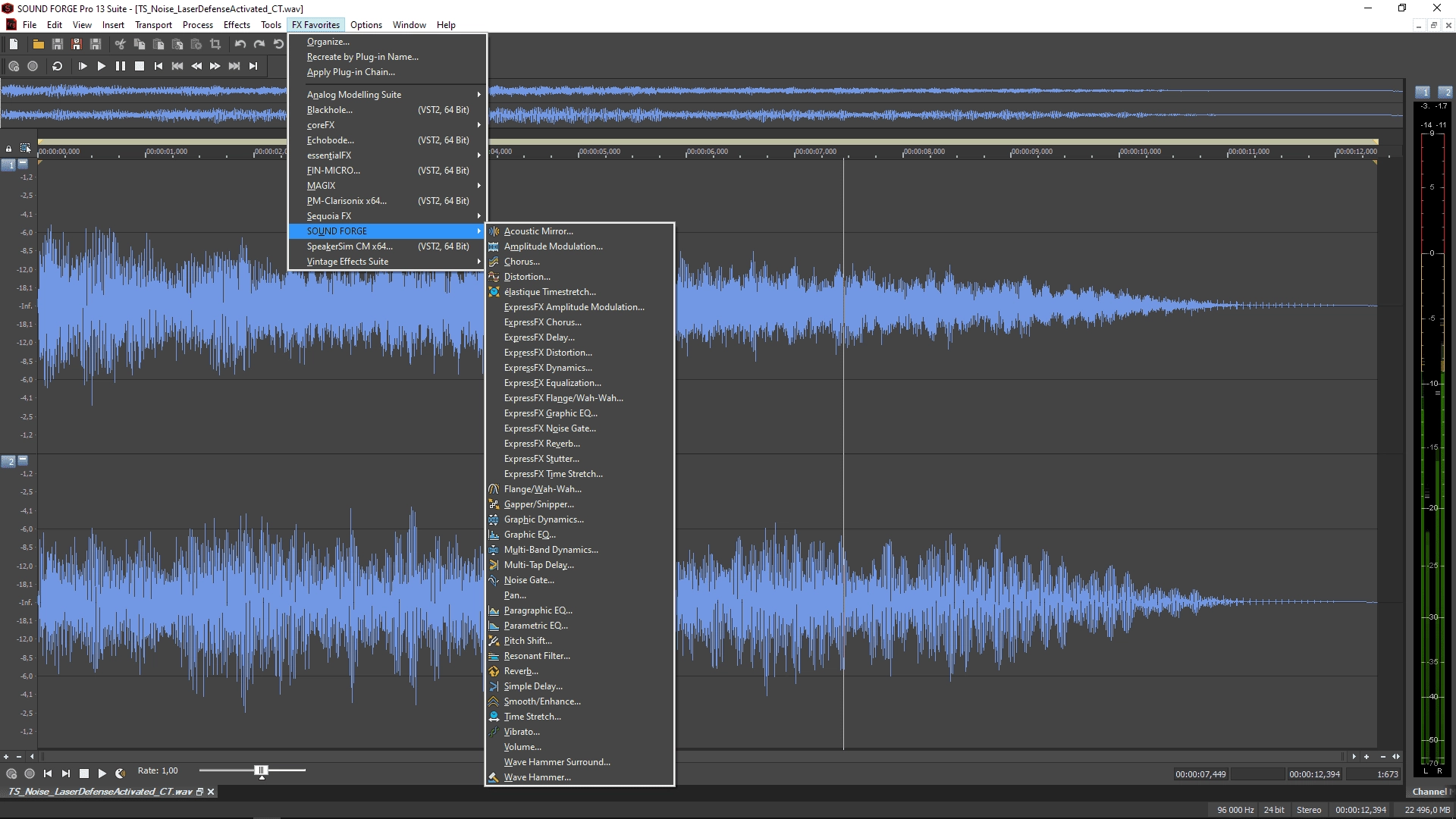Select the Crop/Trim tool icon

215,45
